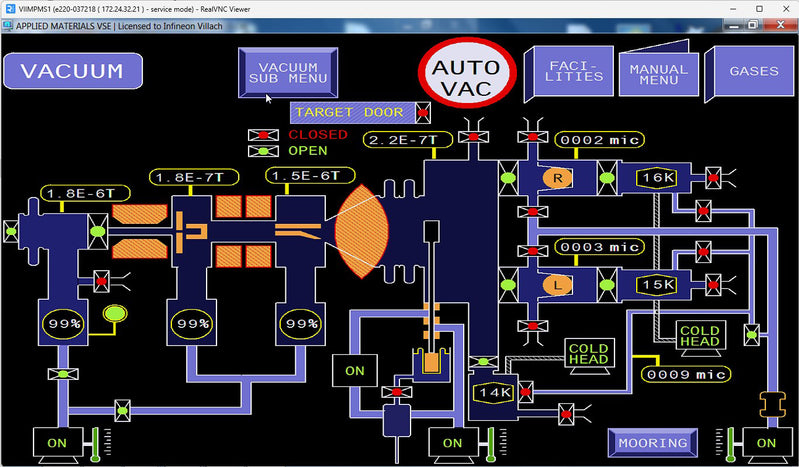
Task: Click the red valve below R loadlock
Action: click(532, 212)
